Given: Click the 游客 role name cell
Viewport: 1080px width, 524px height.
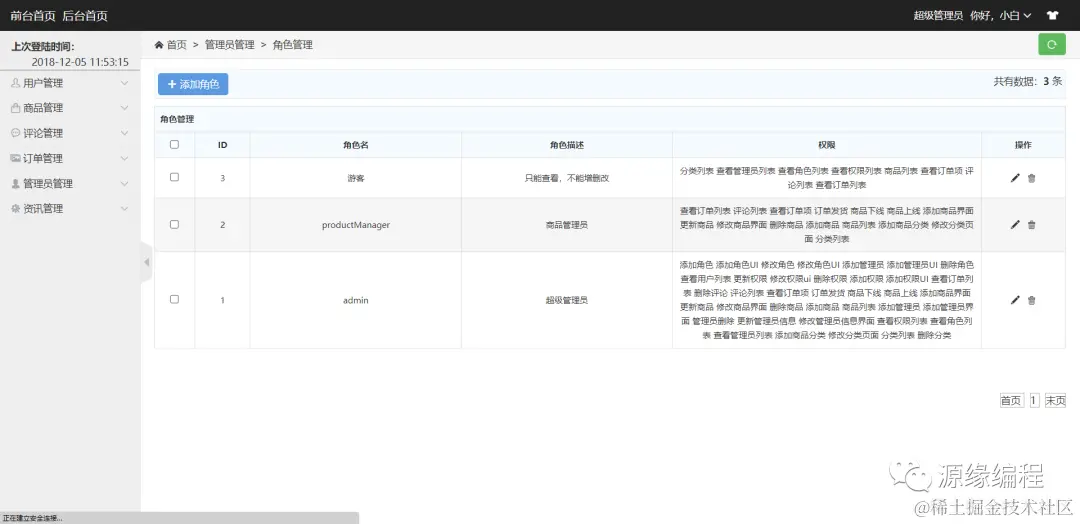Looking at the screenshot, I should (x=355, y=178).
